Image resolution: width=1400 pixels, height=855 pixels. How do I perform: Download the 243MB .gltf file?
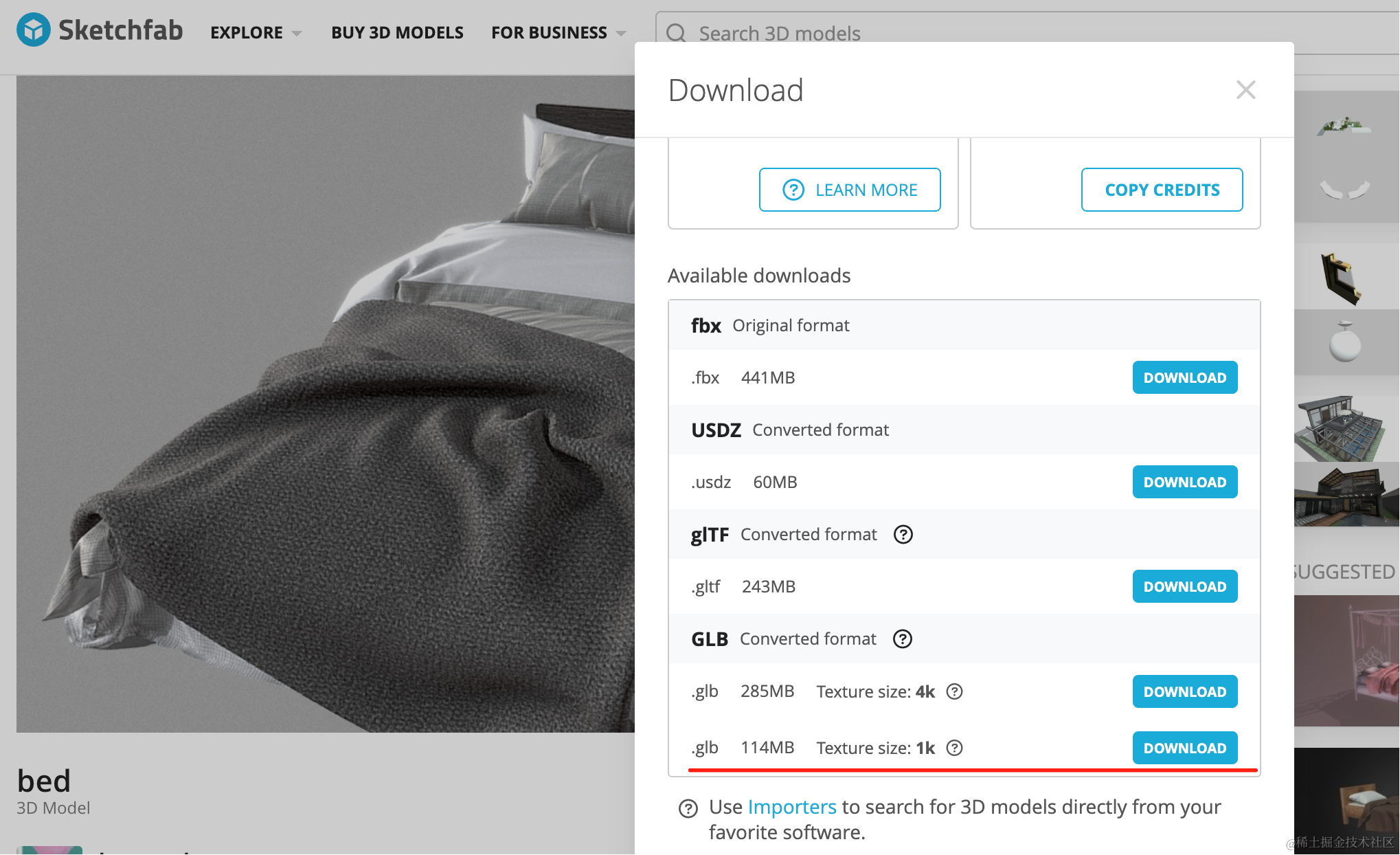coord(1185,586)
